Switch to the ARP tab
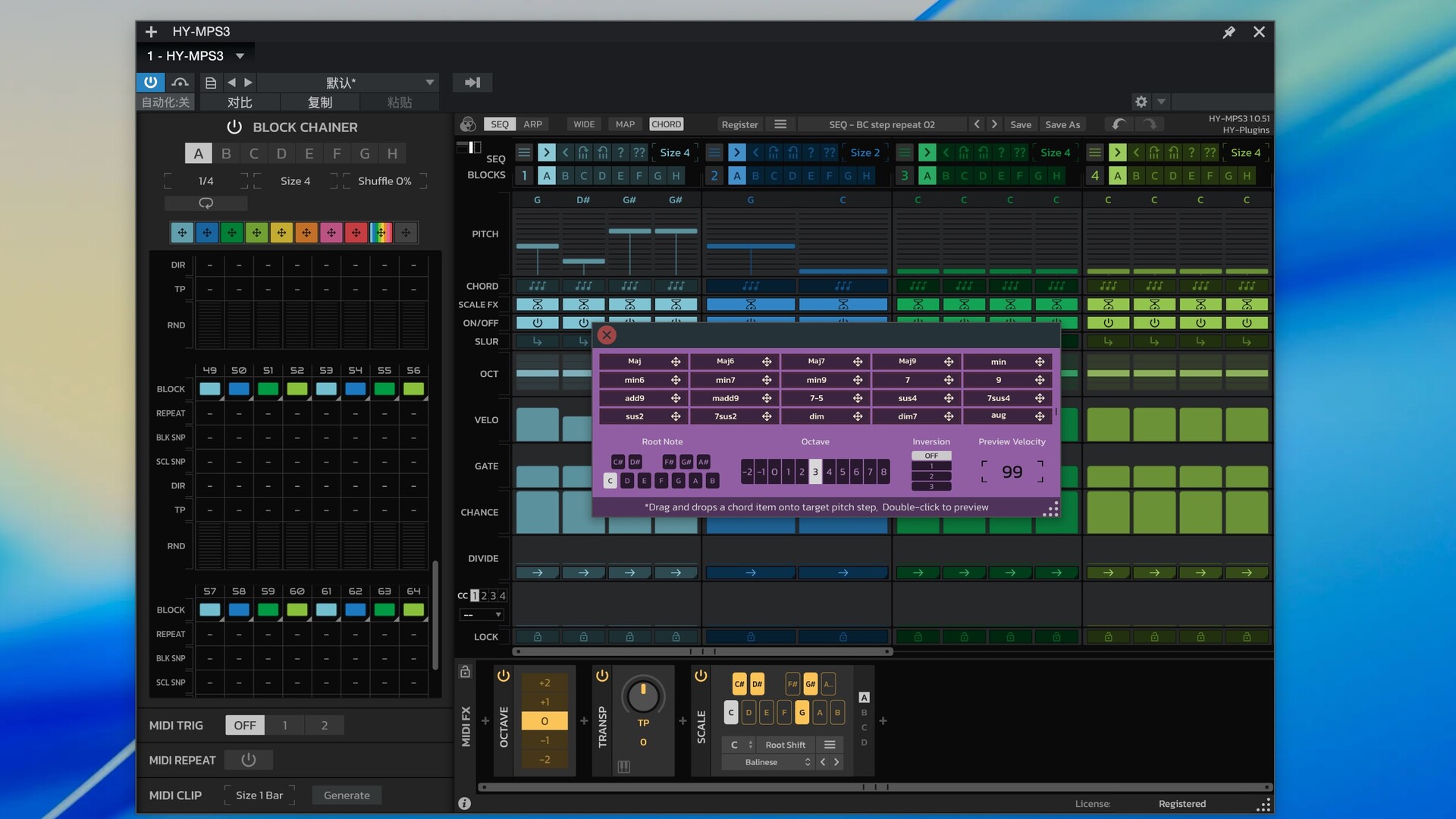 532,124
